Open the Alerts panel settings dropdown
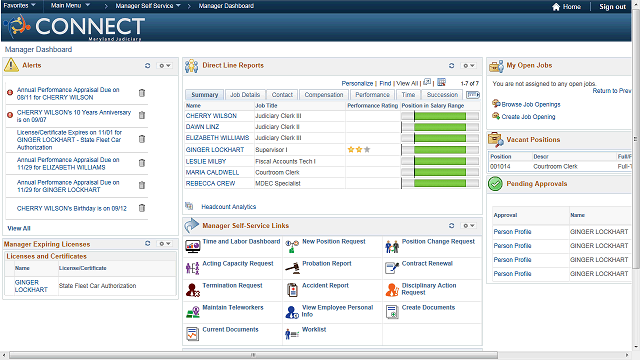 tap(164, 65)
